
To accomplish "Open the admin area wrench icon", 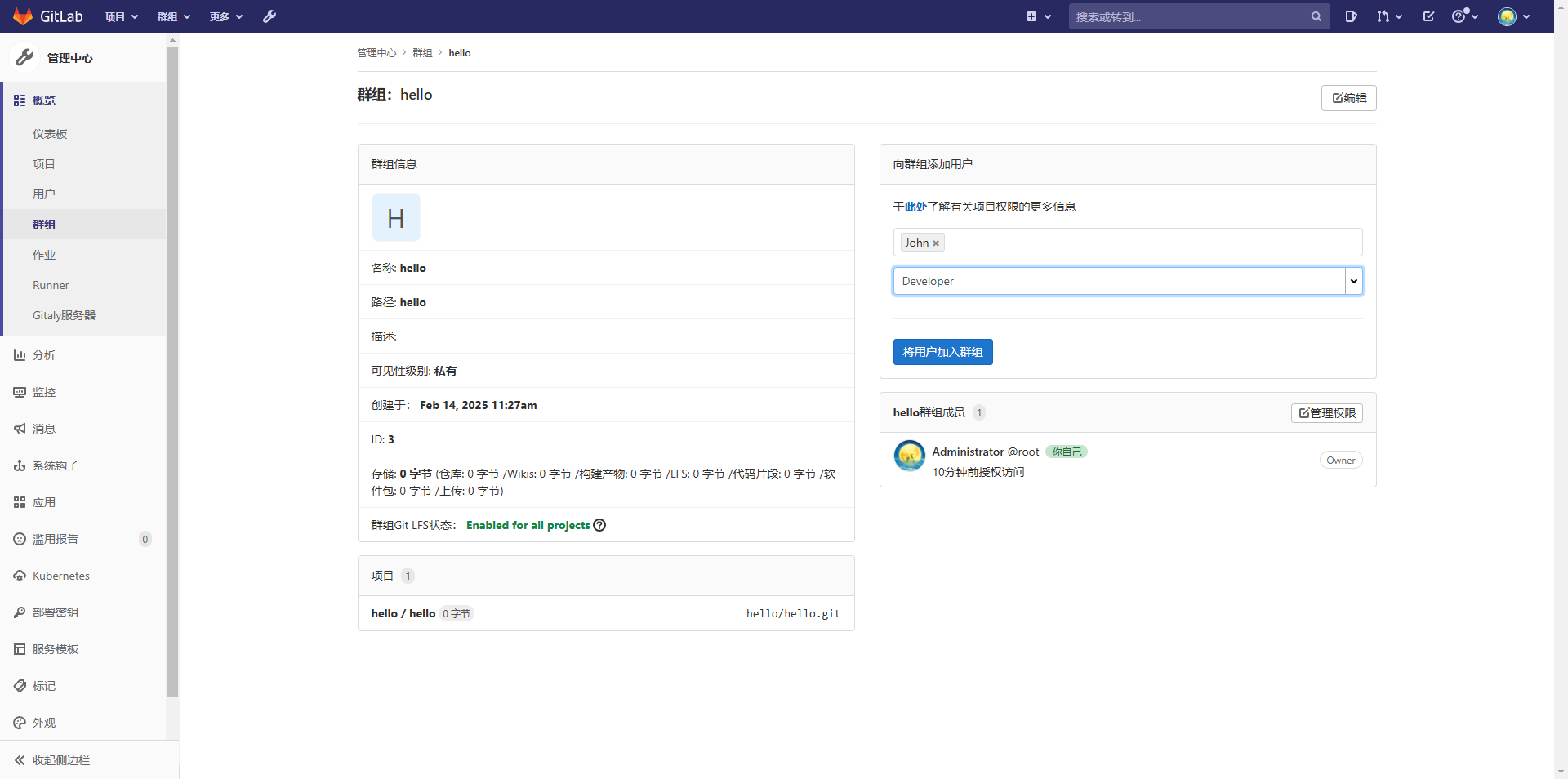I will [x=269, y=16].
